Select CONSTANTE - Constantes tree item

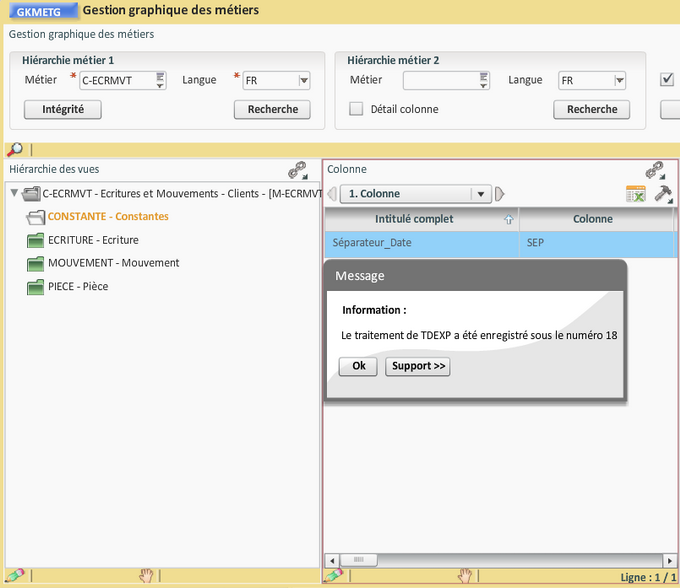(x=108, y=216)
